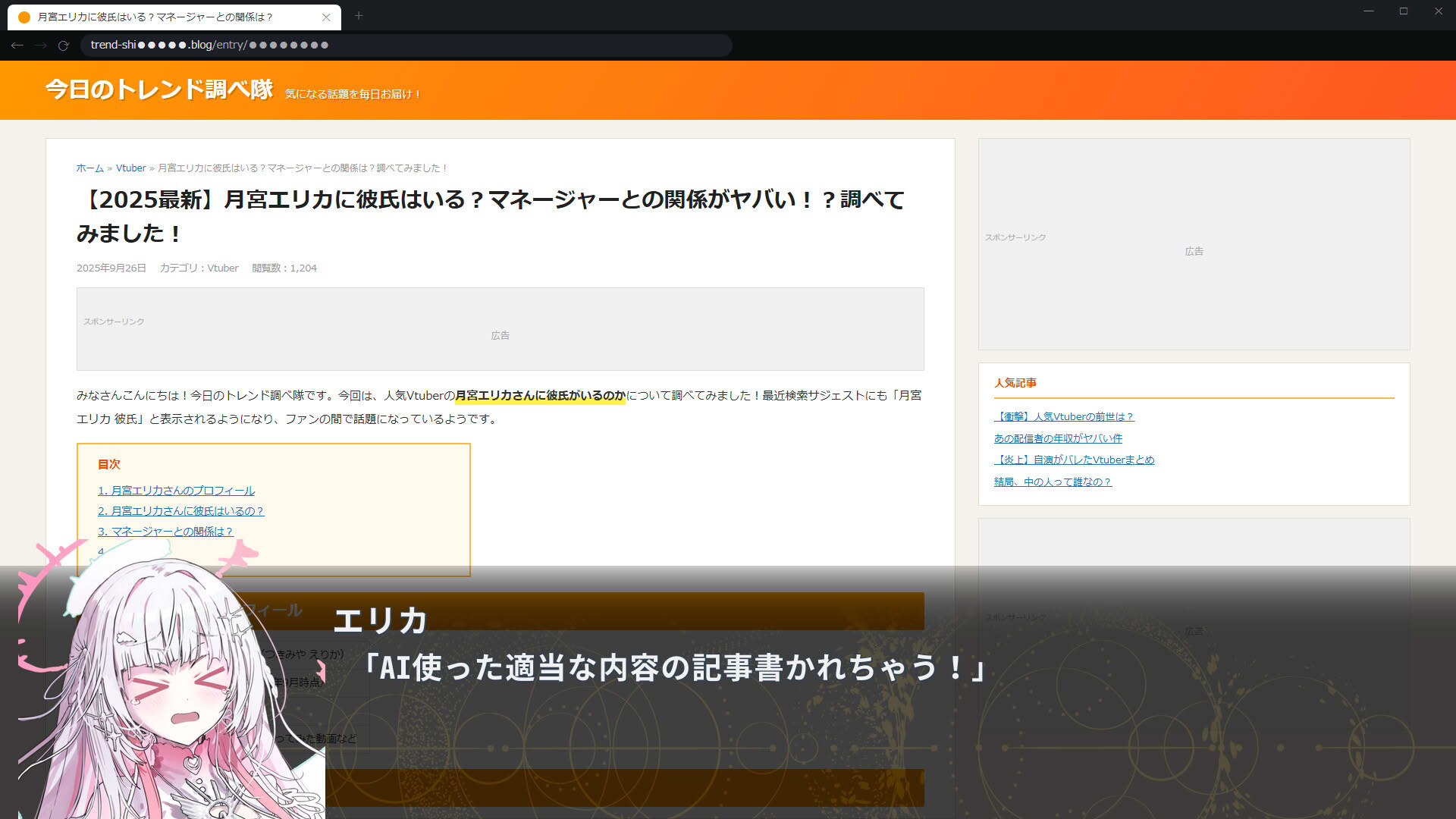Click the sidebar top ad box
Screen dimensions: 1456x819
click(1194, 244)
